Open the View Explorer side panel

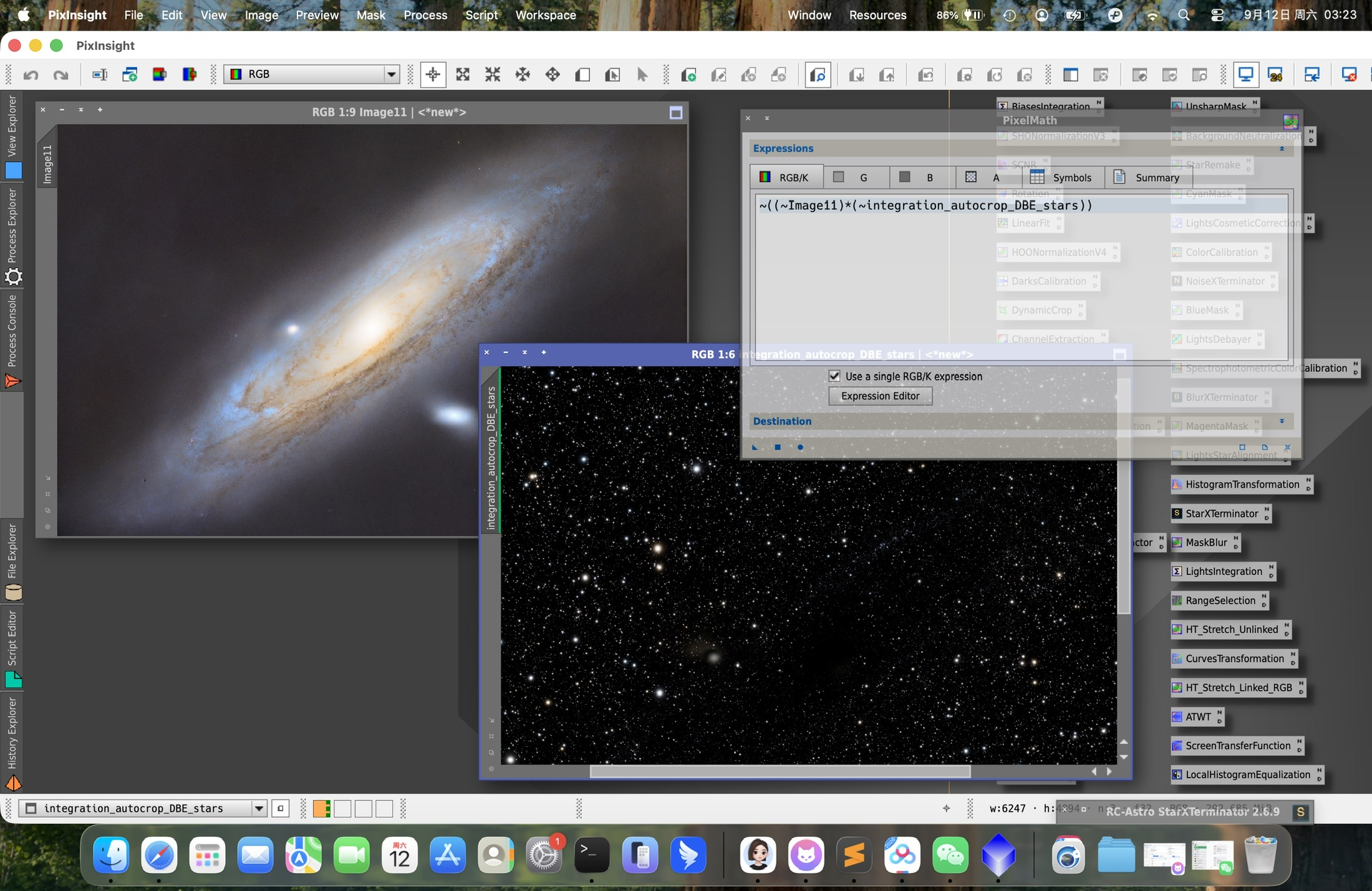(x=12, y=136)
